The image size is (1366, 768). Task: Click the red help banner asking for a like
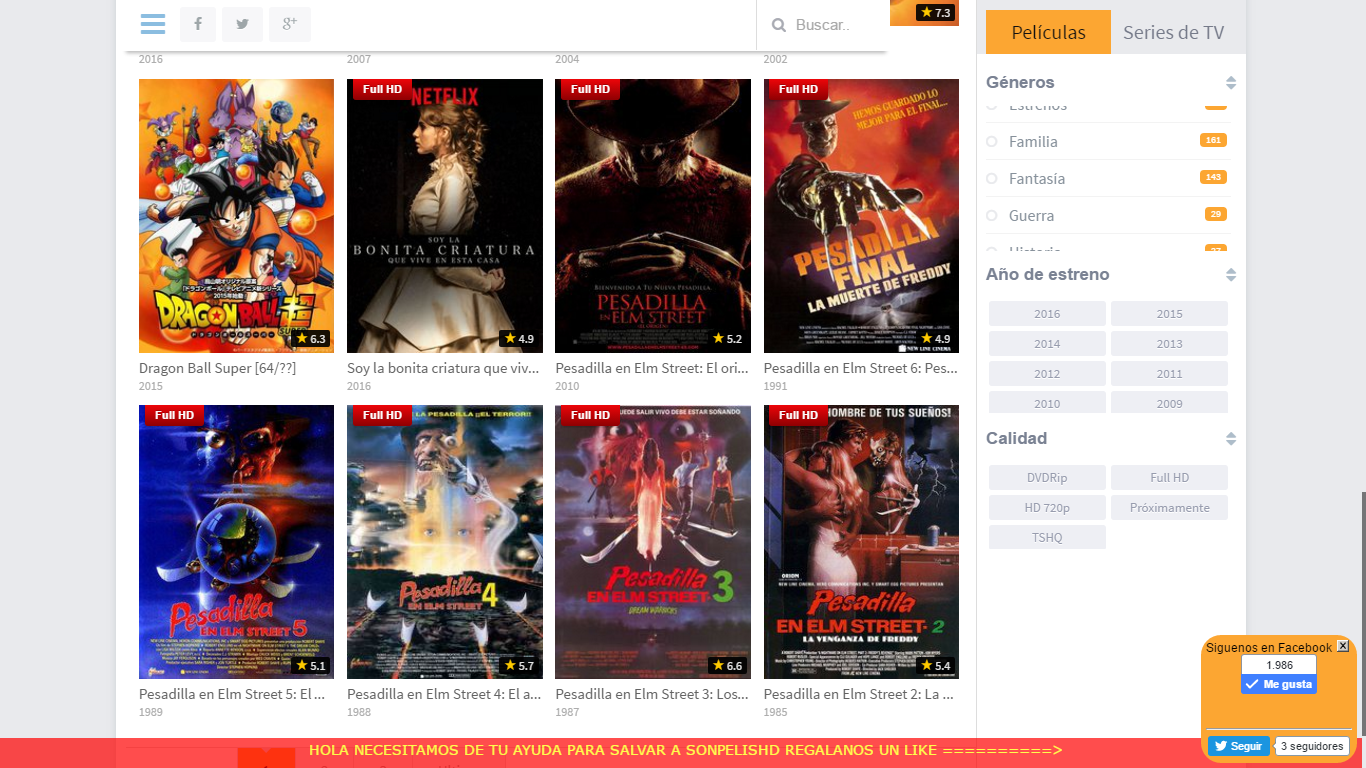(685, 750)
